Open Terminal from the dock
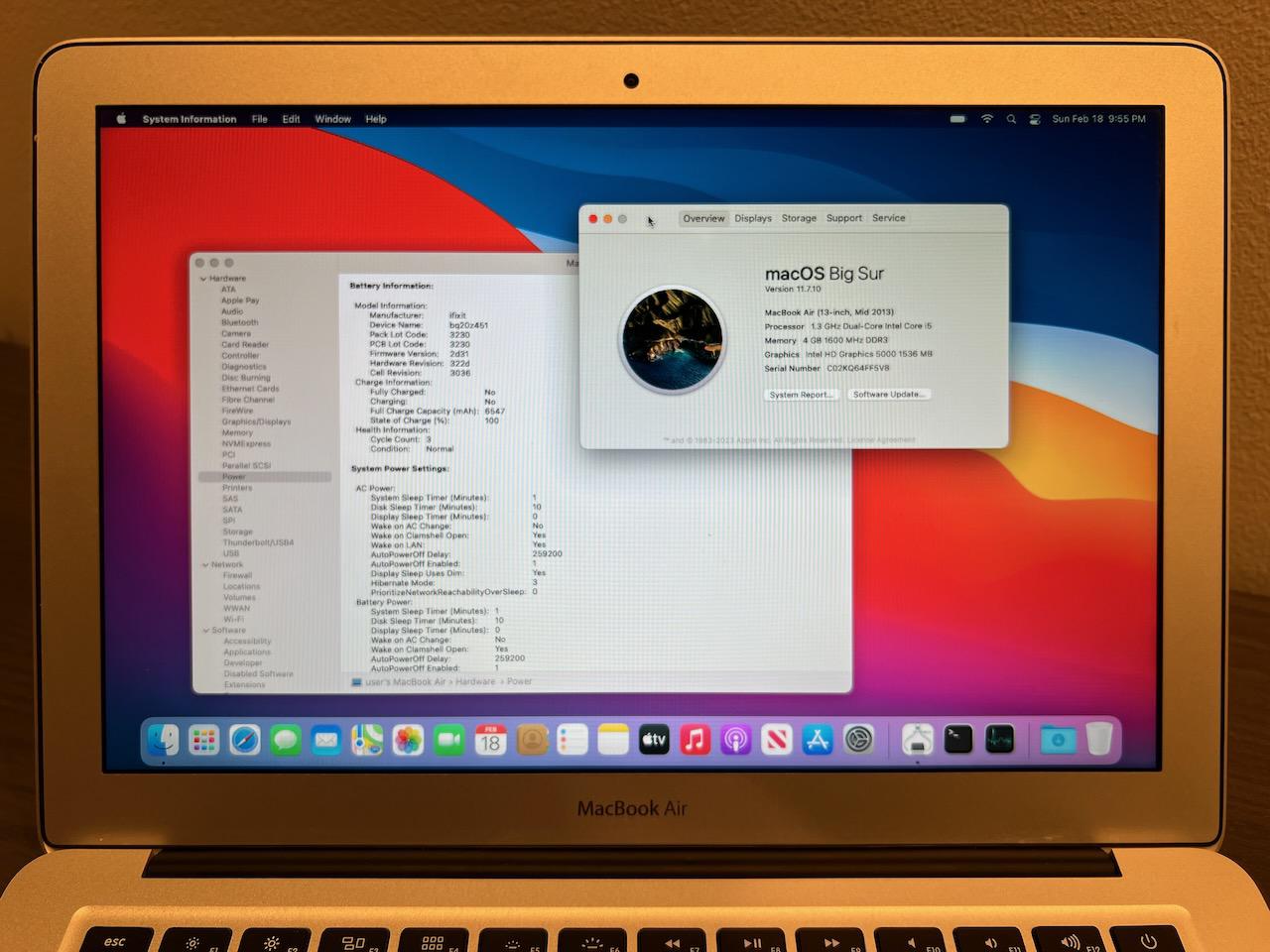 [x=958, y=740]
